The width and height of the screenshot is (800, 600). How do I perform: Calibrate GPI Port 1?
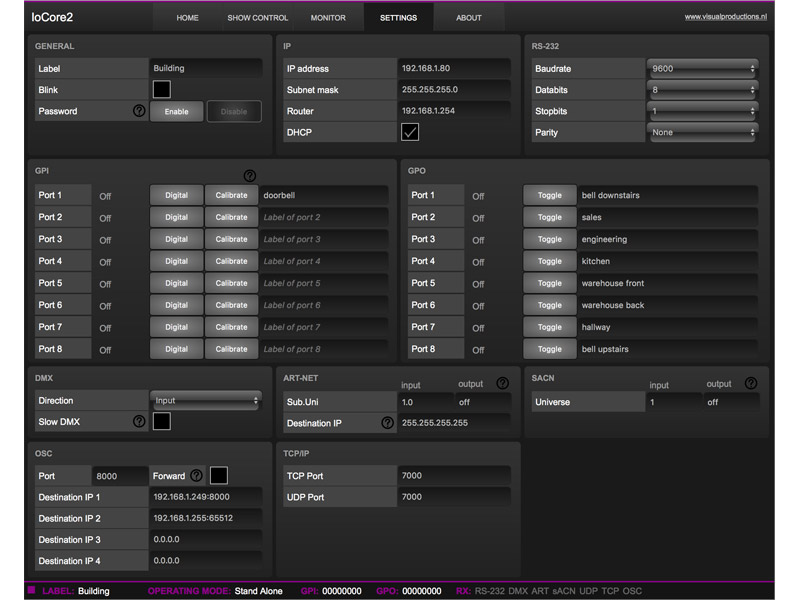click(232, 195)
